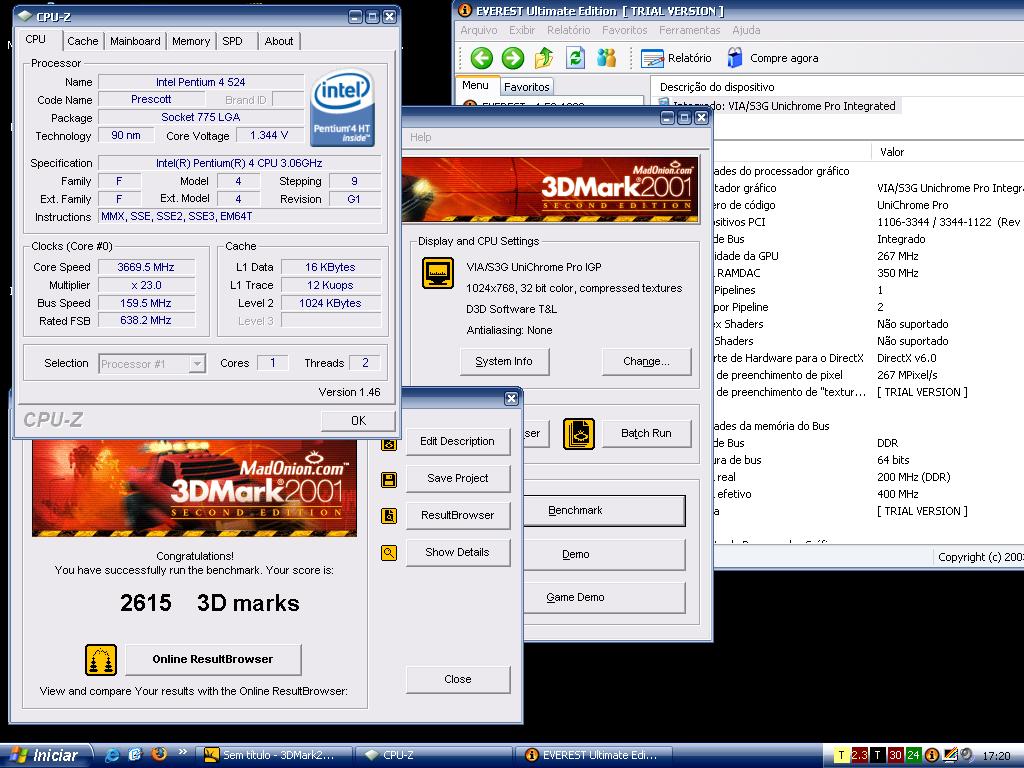The height and width of the screenshot is (768, 1024).
Task: Click Online ResultBrowser trees icon
Action: pos(101,660)
